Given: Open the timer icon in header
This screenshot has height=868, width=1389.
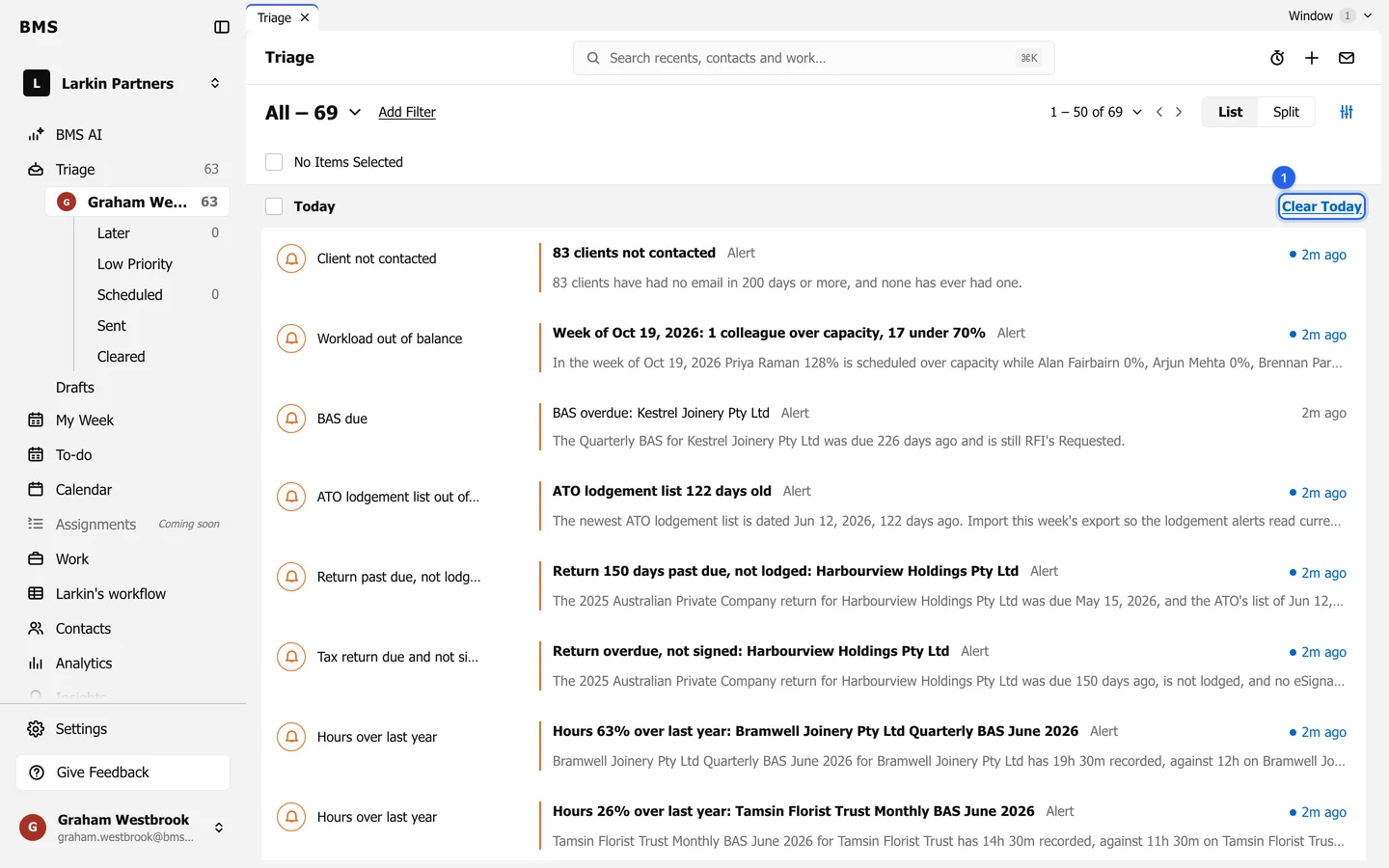Looking at the screenshot, I should click(x=1277, y=58).
